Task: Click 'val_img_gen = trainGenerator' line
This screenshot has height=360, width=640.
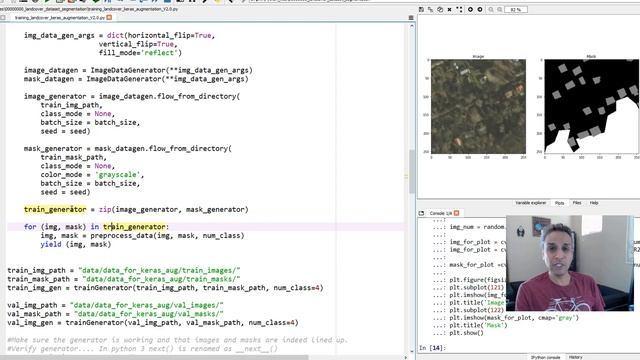Action: pos(153,323)
